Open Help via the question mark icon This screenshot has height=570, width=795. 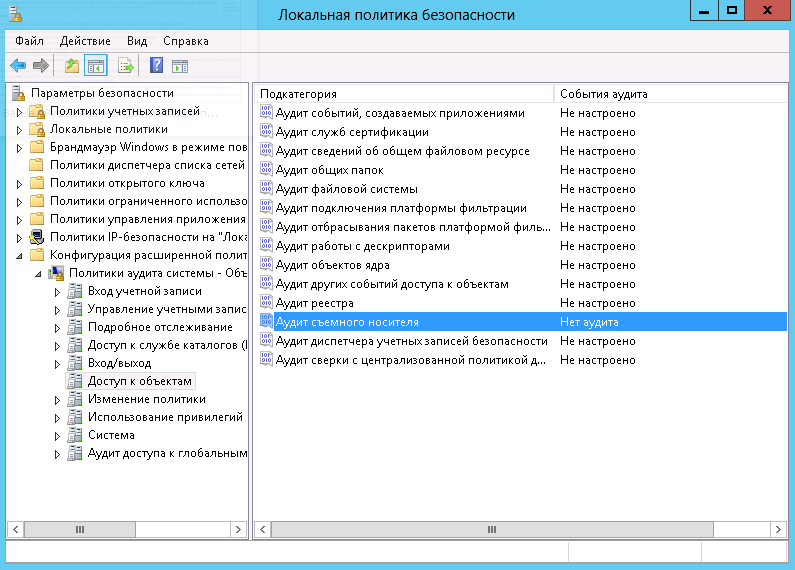(x=156, y=65)
